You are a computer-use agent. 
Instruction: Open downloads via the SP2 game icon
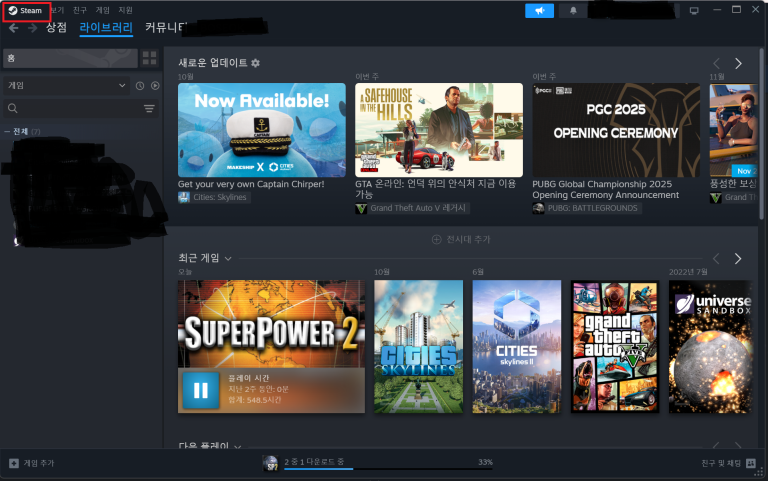coord(270,463)
